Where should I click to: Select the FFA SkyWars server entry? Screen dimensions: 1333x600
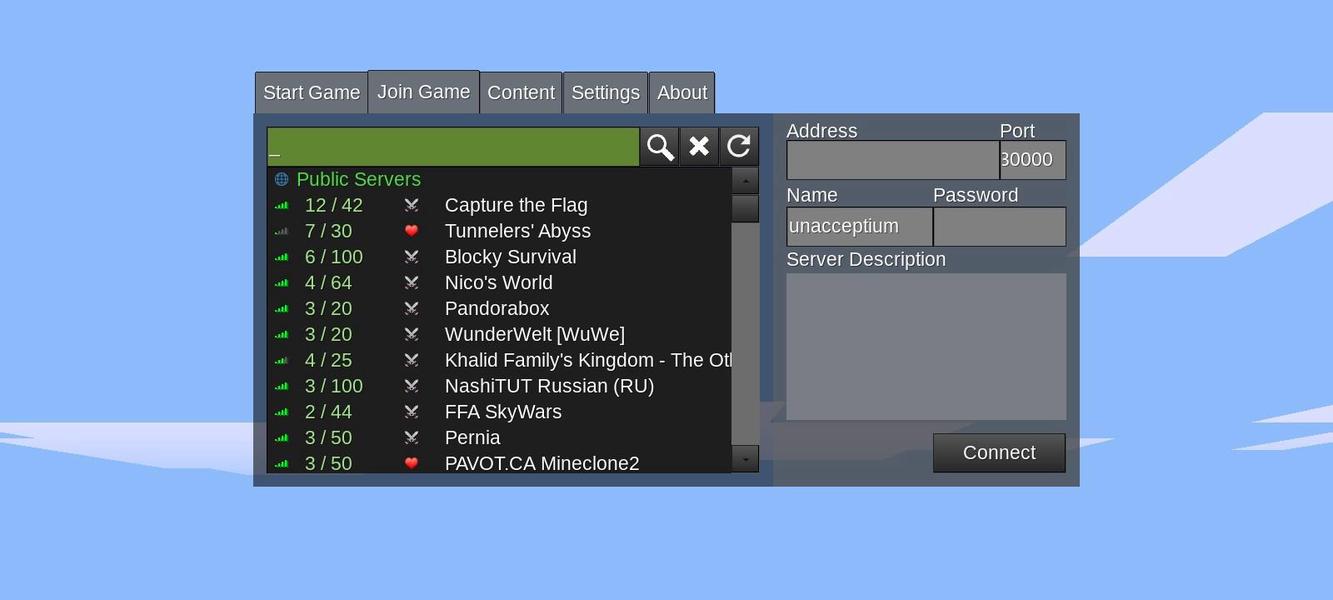[x=503, y=412]
